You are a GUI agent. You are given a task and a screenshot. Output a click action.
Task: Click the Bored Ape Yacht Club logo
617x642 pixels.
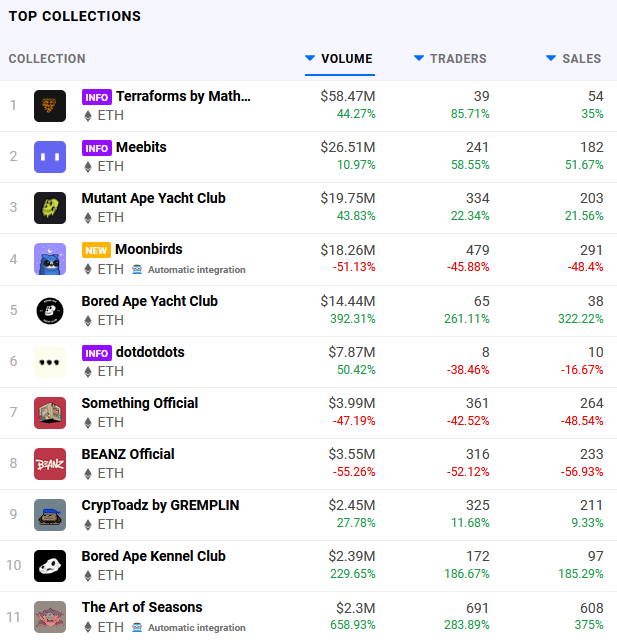click(50, 311)
